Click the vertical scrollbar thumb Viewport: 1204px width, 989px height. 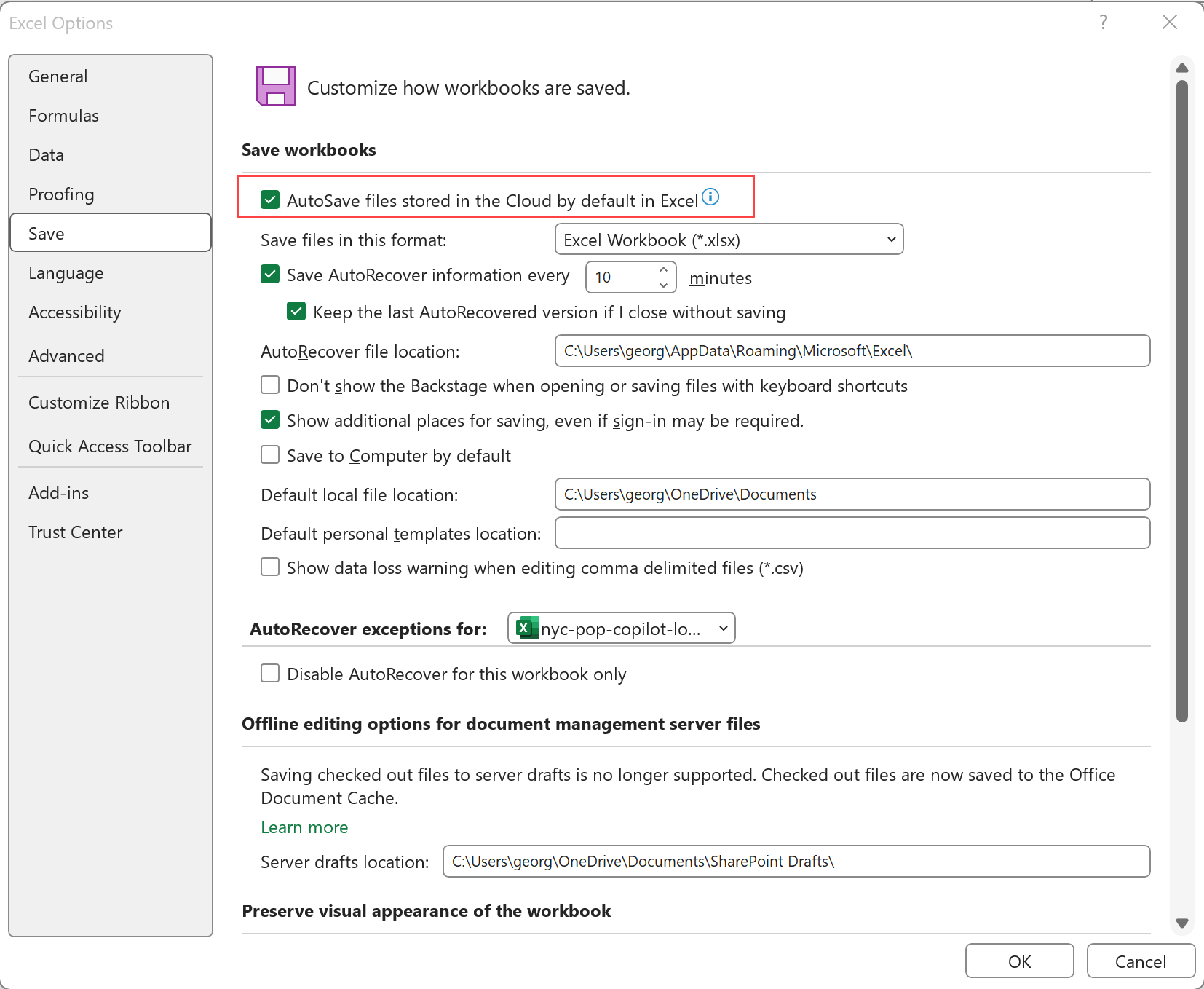pyautogui.click(x=1182, y=401)
